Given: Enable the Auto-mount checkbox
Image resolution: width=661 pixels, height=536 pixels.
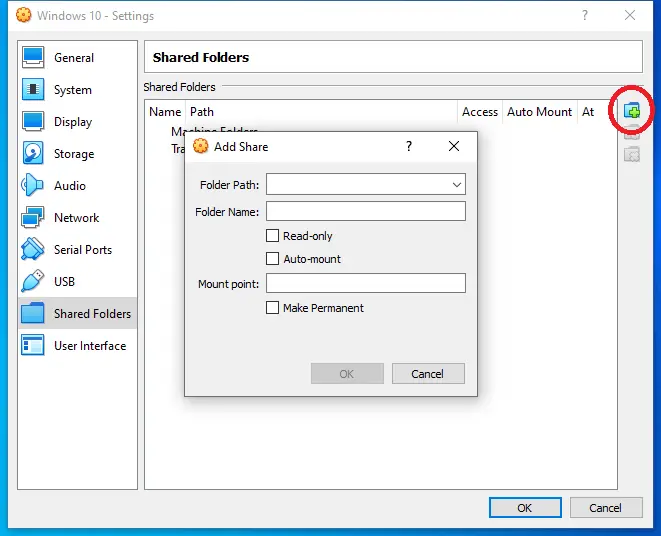Looking at the screenshot, I should coord(272,259).
